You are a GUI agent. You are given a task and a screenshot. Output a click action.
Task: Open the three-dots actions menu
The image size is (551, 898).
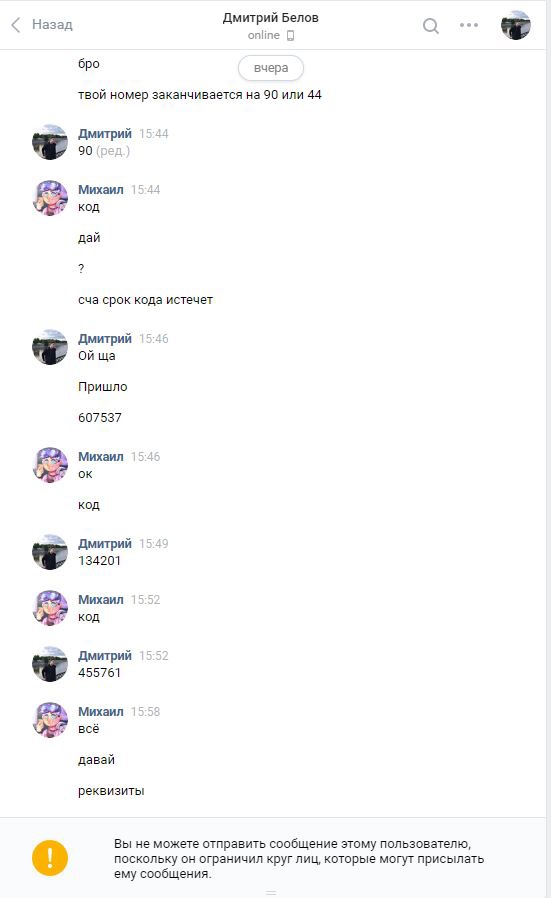(469, 25)
